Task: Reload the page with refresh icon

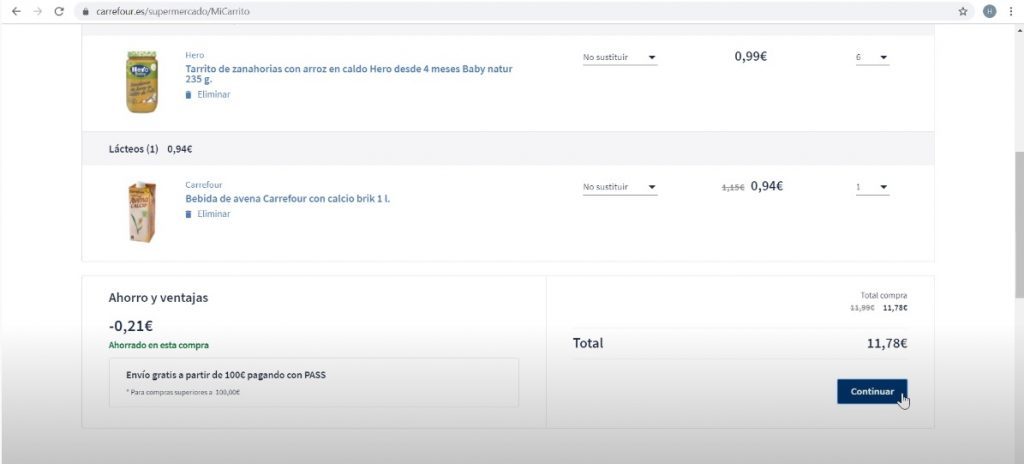Action: (59, 11)
